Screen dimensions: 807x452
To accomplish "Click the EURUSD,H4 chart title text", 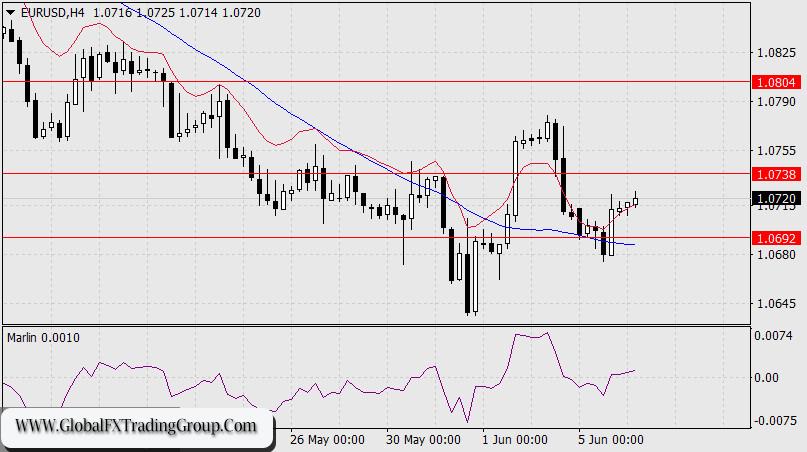I will tap(52, 13).
